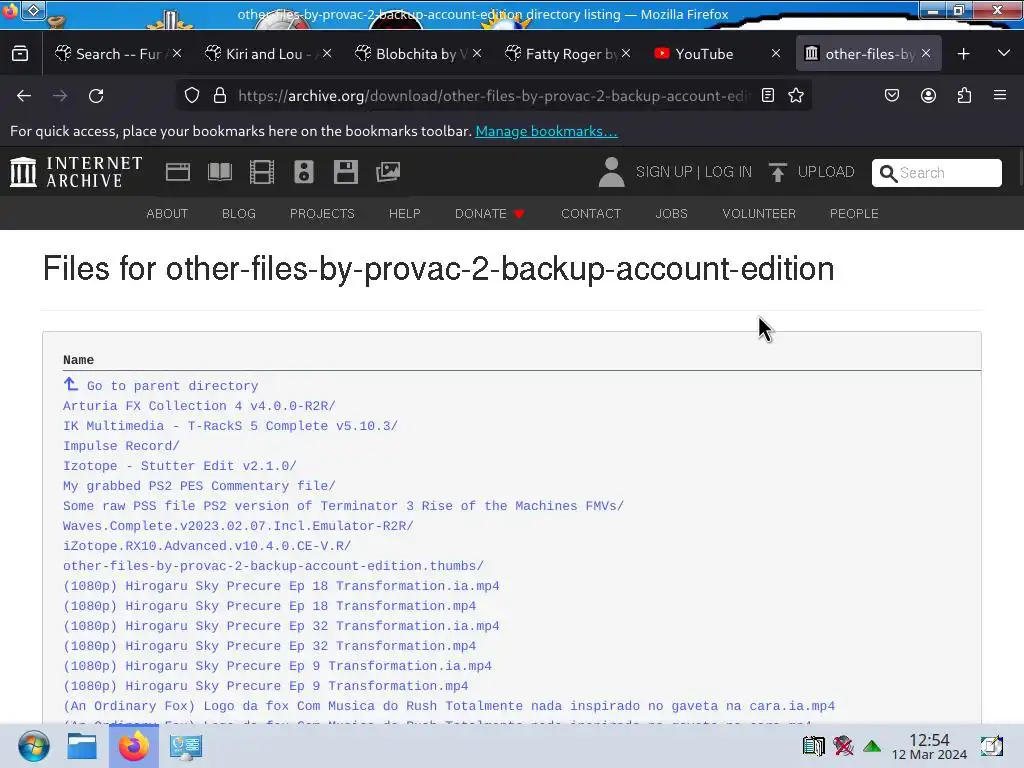Click the address bar URL field
1024x768 pixels.
[494, 95]
